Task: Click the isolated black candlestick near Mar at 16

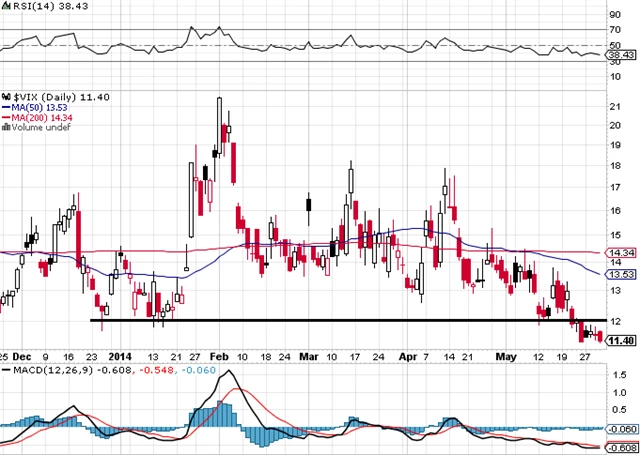Action: pyautogui.click(x=309, y=208)
